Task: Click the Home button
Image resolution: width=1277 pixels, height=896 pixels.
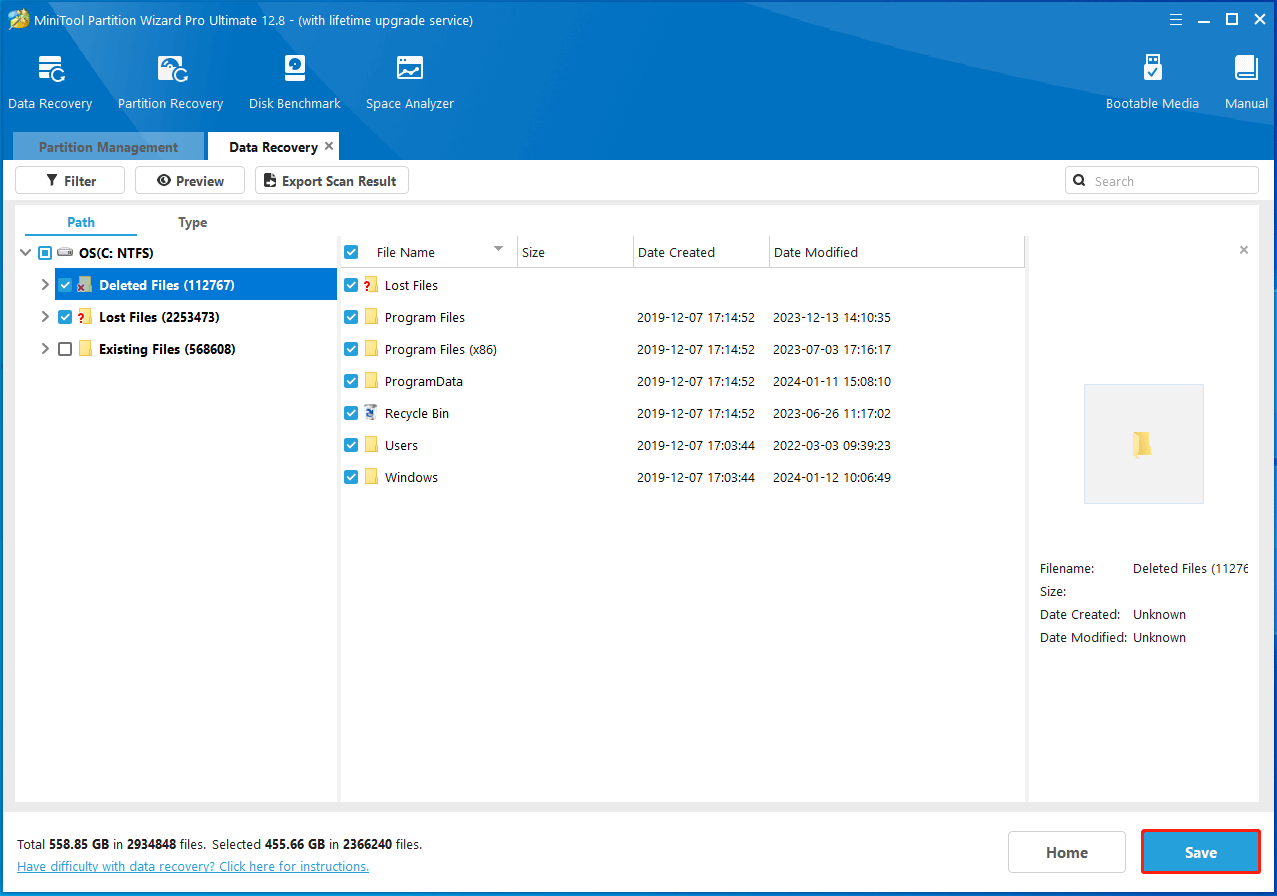Action: point(1067,852)
